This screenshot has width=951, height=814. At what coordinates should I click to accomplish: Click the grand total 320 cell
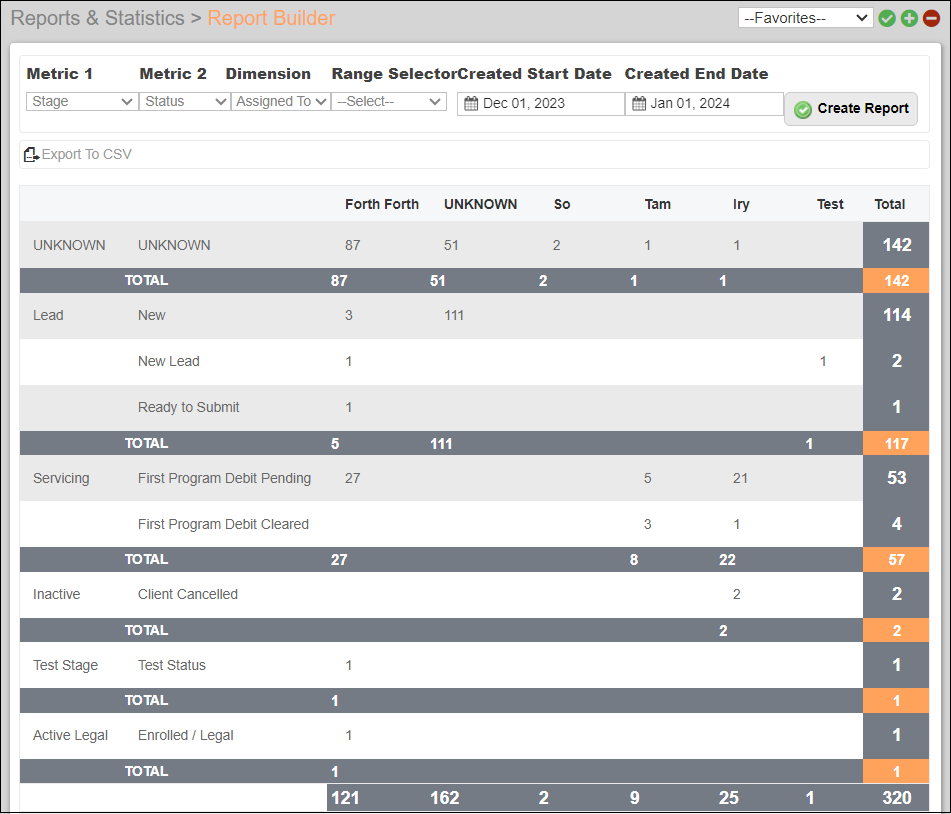coord(896,798)
